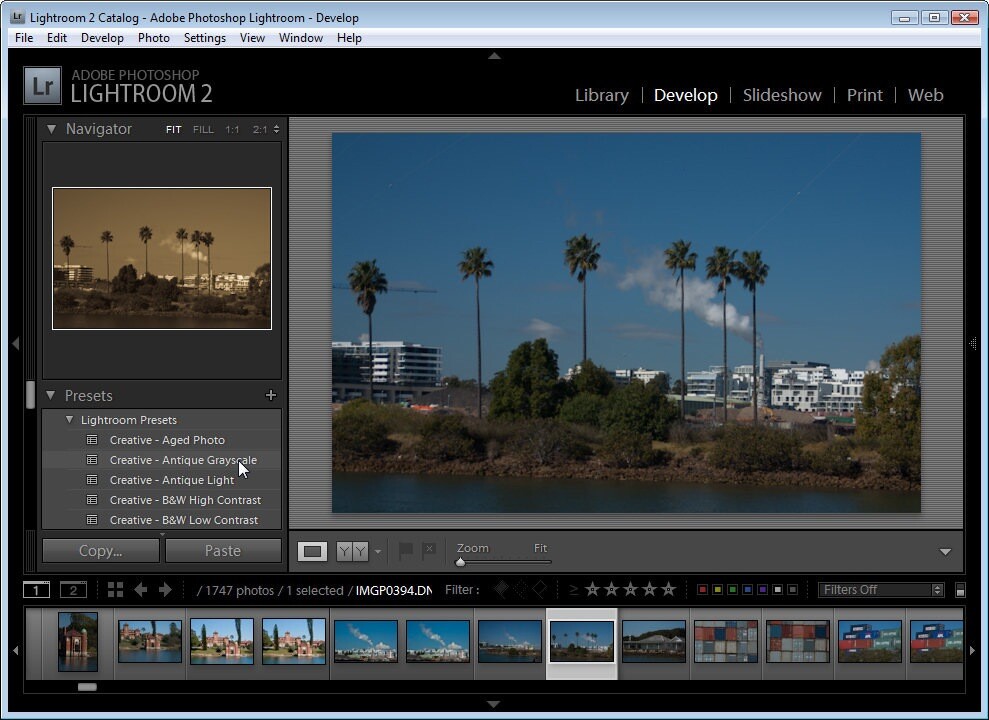Hide top module picker panel arrow
The height and width of the screenshot is (720, 989).
(494, 56)
